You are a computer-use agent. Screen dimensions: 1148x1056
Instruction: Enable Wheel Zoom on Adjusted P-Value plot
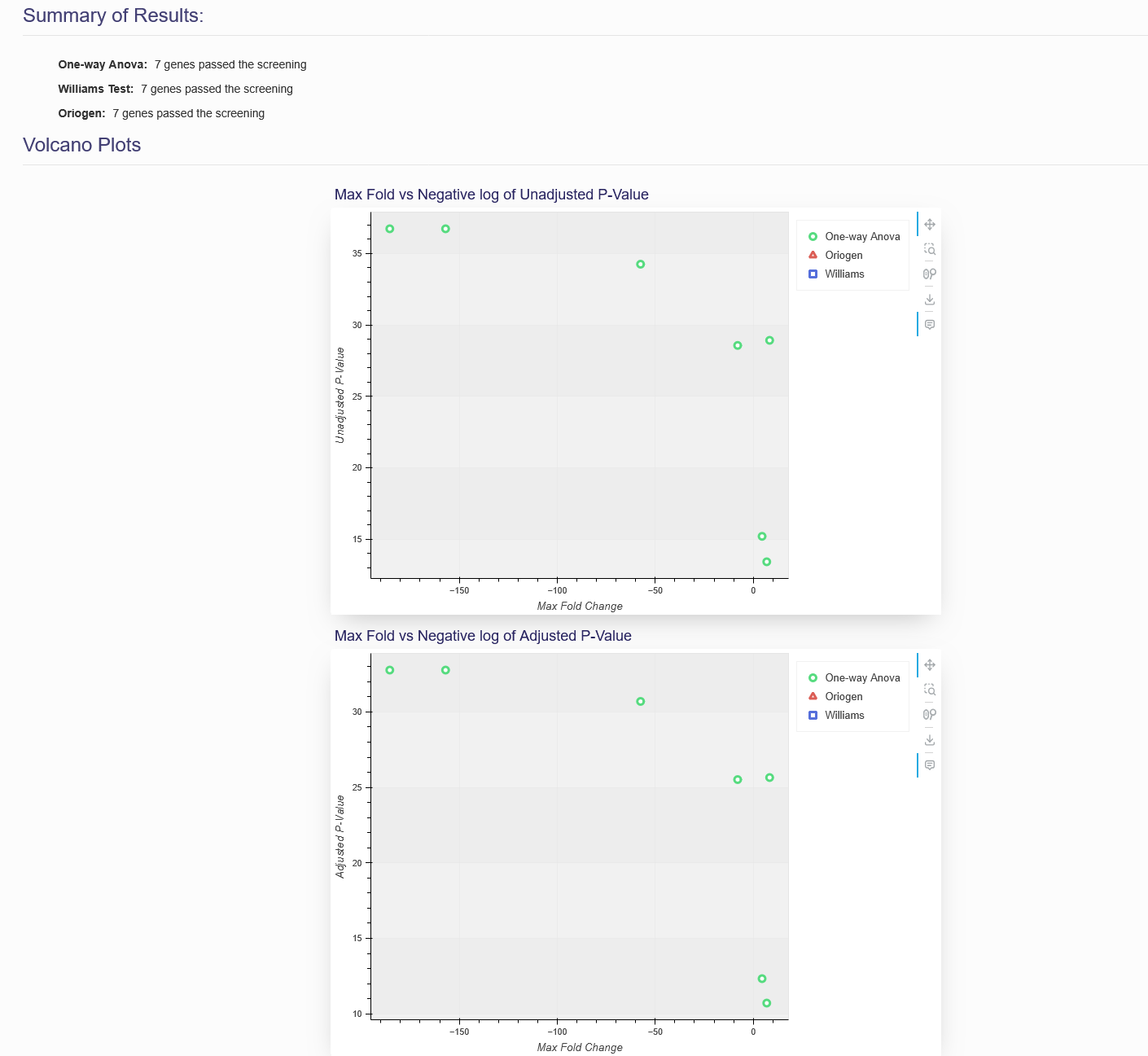coord(929,715)
